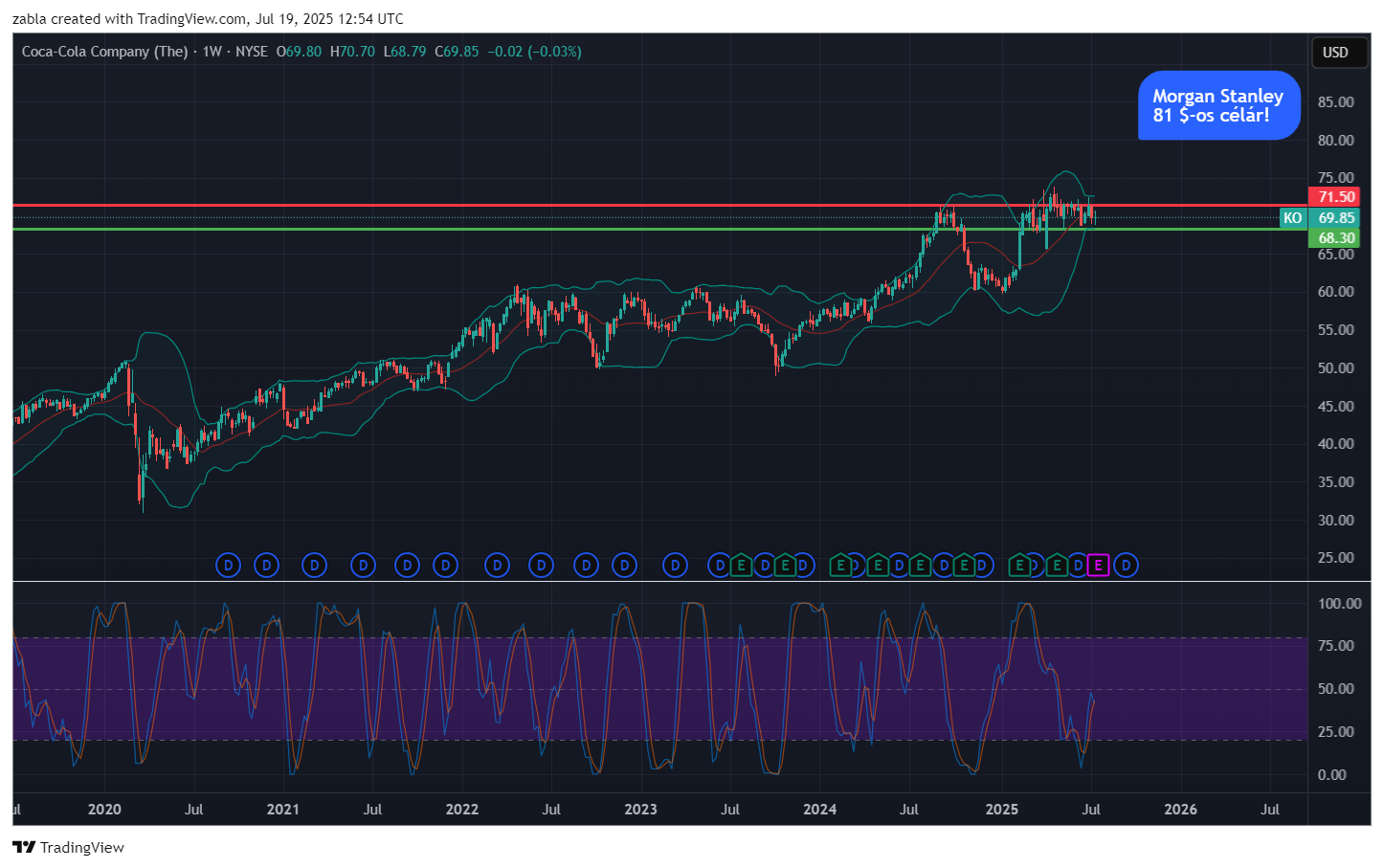Screen dimensions: 1384x868
Task: Click the change value −0.02 (−0.03%)
Action: point(534,52)
